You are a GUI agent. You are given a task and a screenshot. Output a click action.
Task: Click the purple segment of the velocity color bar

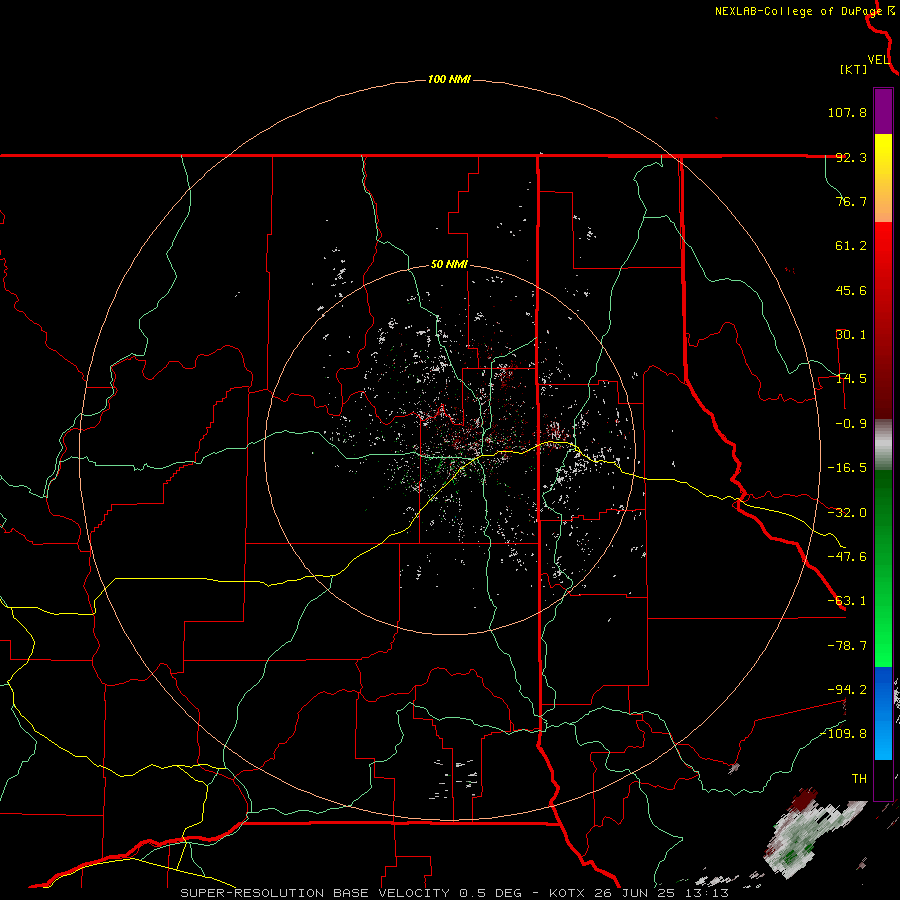[883, 111]
